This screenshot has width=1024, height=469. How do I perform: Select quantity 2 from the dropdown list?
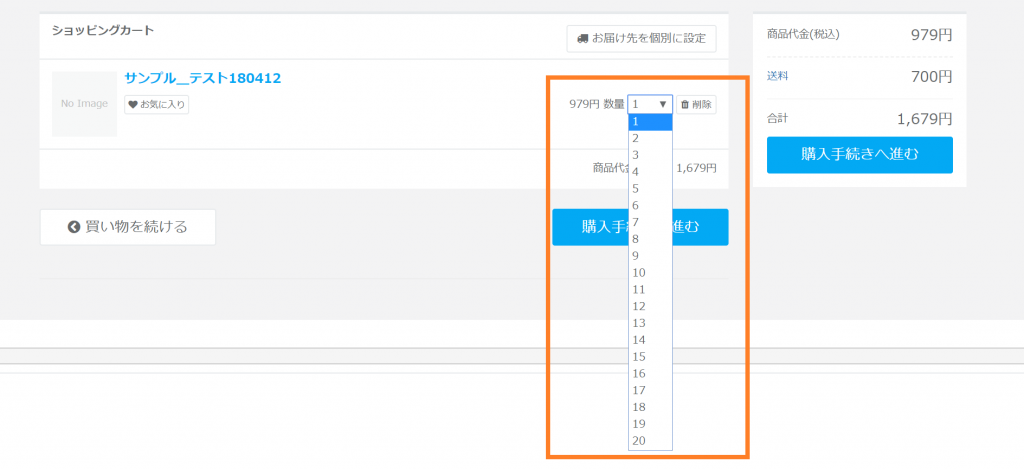point(649,138)
